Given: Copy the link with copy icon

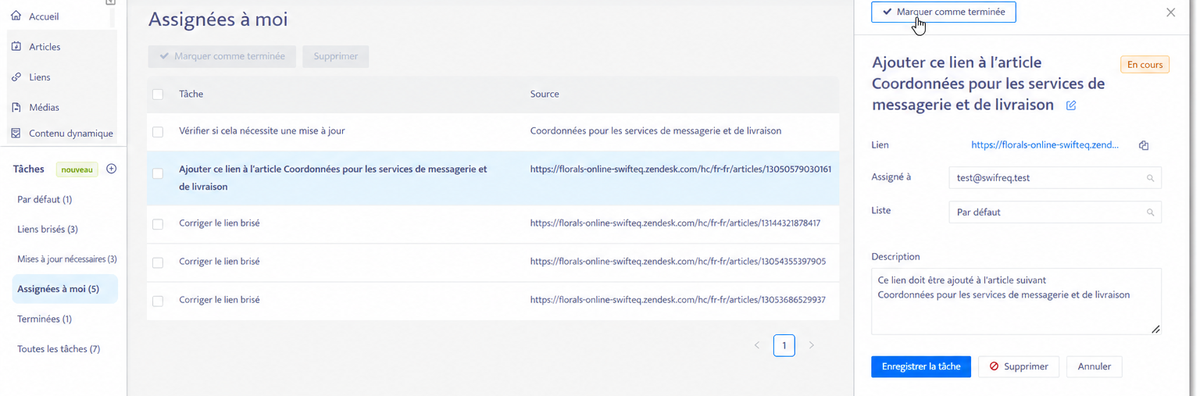Looking at the screenshot, I should pos(1143,146).
